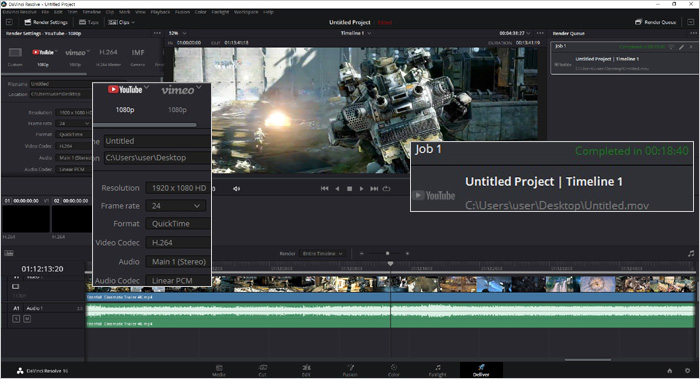
Task: Expand the YouTube preset dropdown arrow
Action: pos(57,51)
